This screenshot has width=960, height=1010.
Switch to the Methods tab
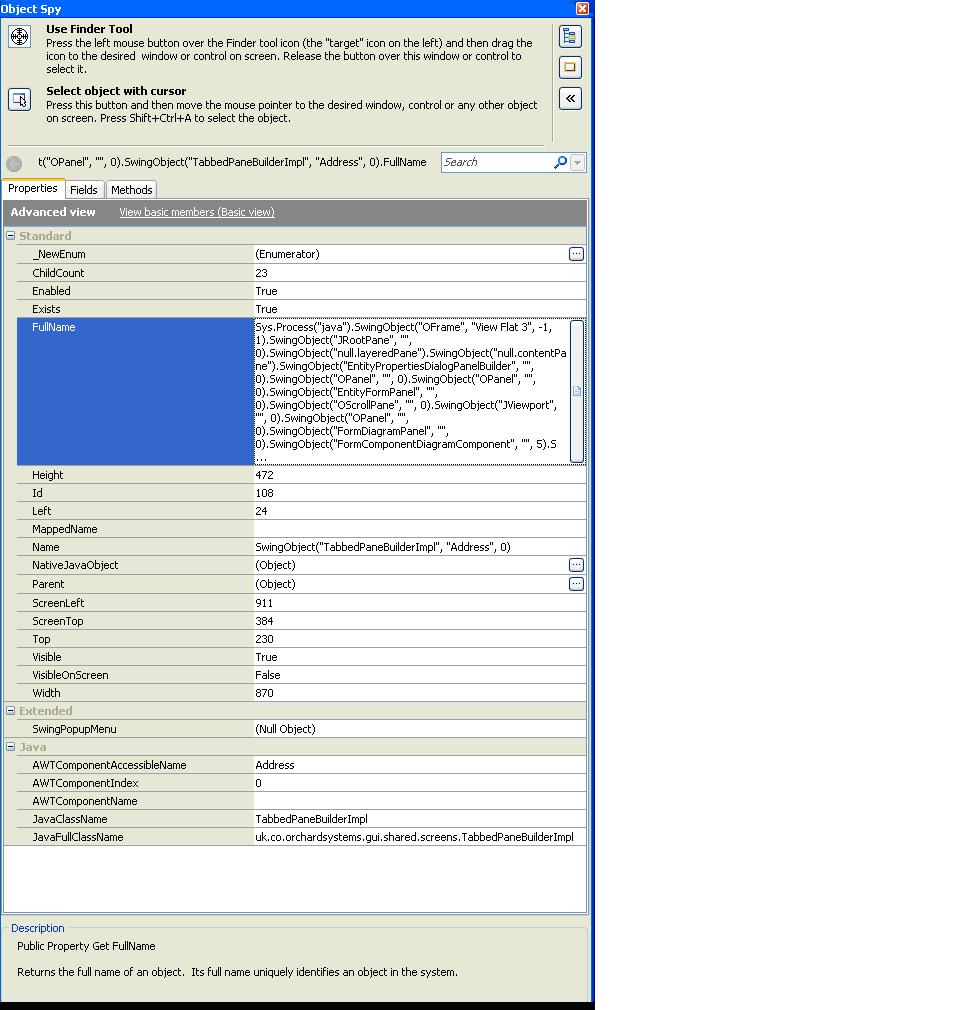click(x=131, y=189)
